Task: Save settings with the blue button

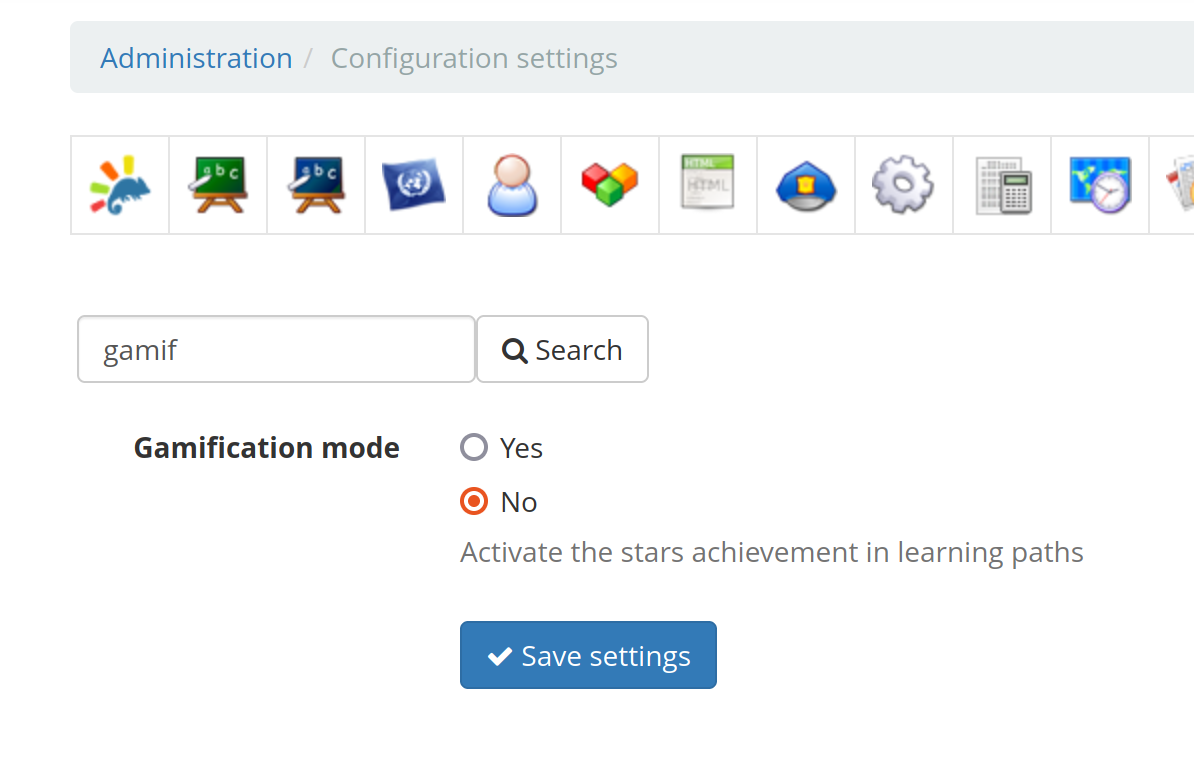Action: [x=588, y=655]
